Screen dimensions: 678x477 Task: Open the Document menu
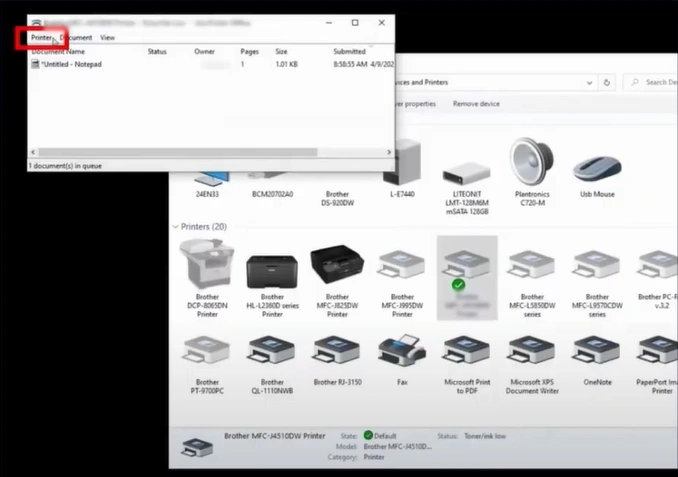point(76,38)
